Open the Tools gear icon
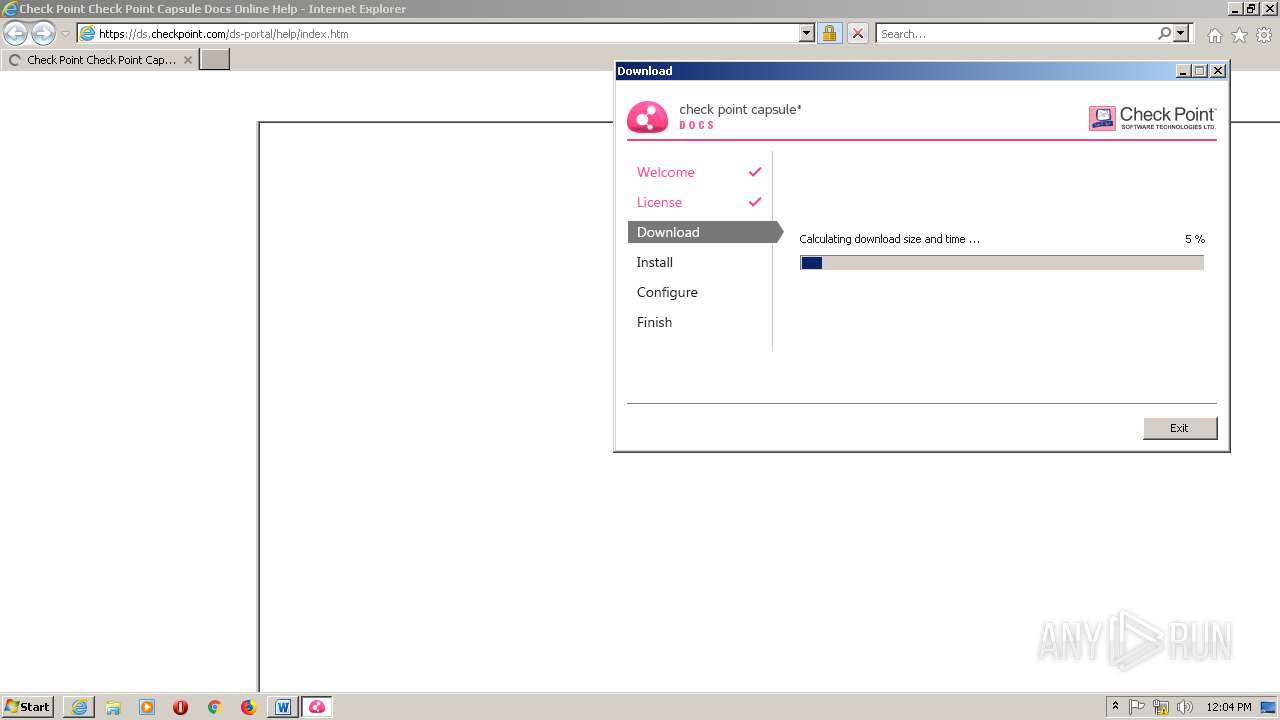Viewport: 1280px width, 720px height. click(1264, 35)
